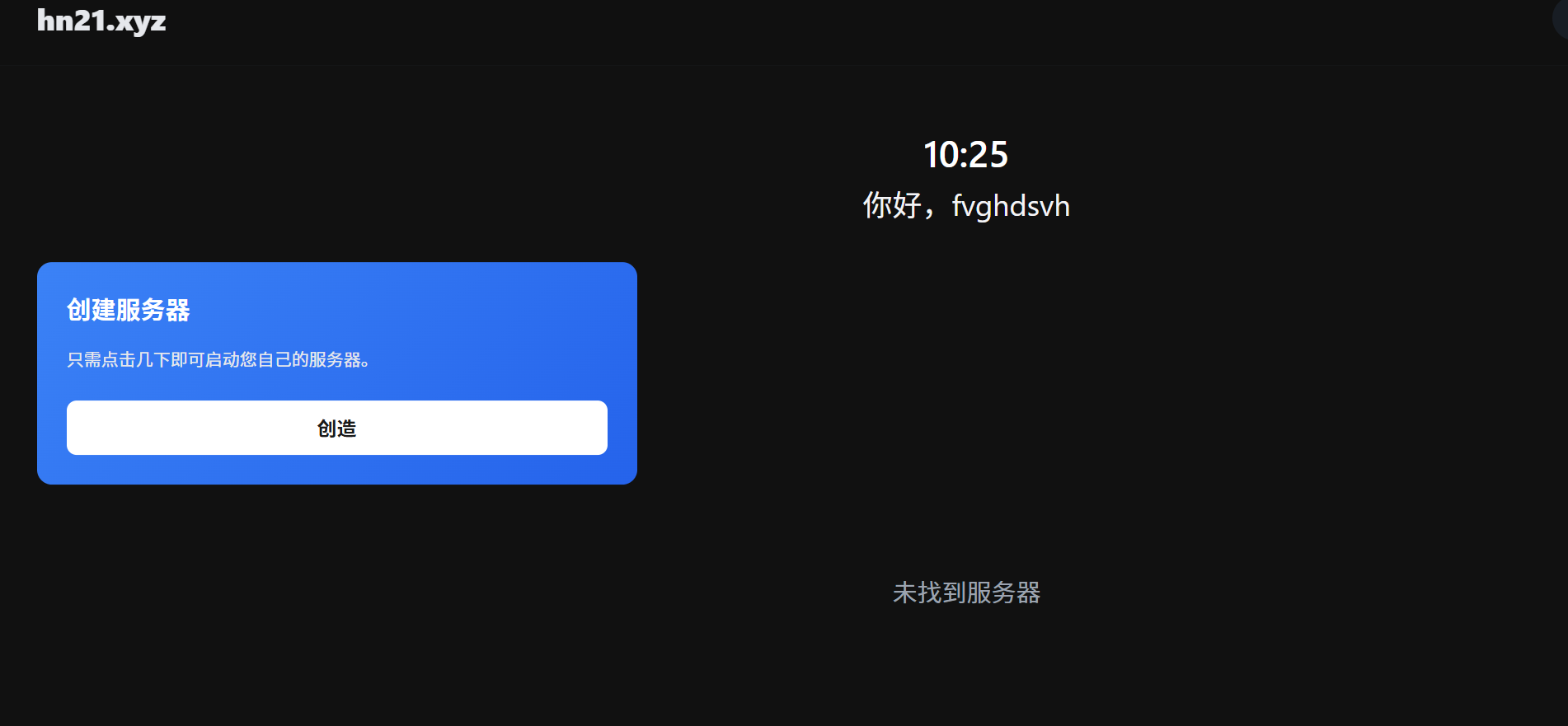Click the 未找到服务器 empty-state message
The image size is (1568, 726).
[966, 593]
